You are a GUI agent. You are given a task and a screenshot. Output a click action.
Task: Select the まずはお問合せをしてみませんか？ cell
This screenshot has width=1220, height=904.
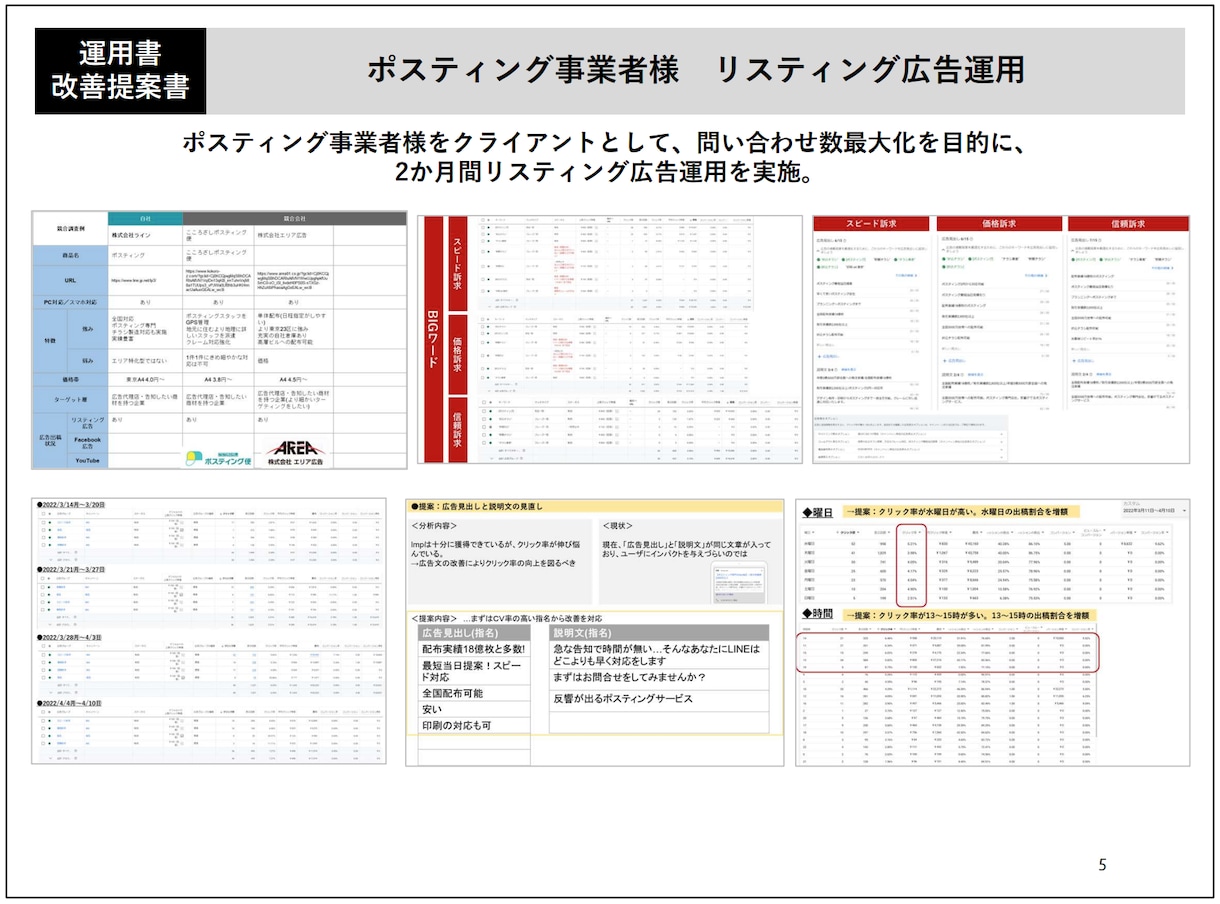pyautogui.click(x=658, y=678)
